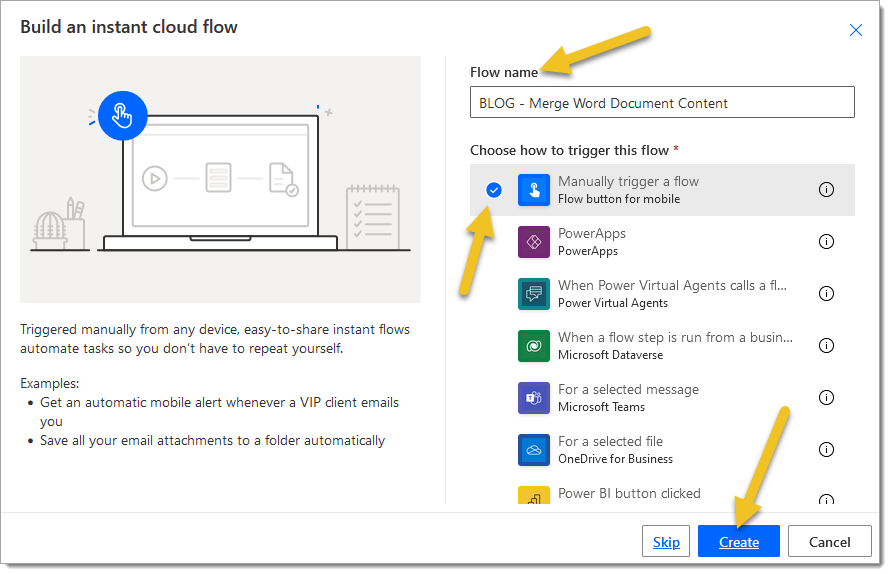Open info for Manually trigger a flow
The image size is (890, 574).
pyautogui.click(x=826, y=190)
